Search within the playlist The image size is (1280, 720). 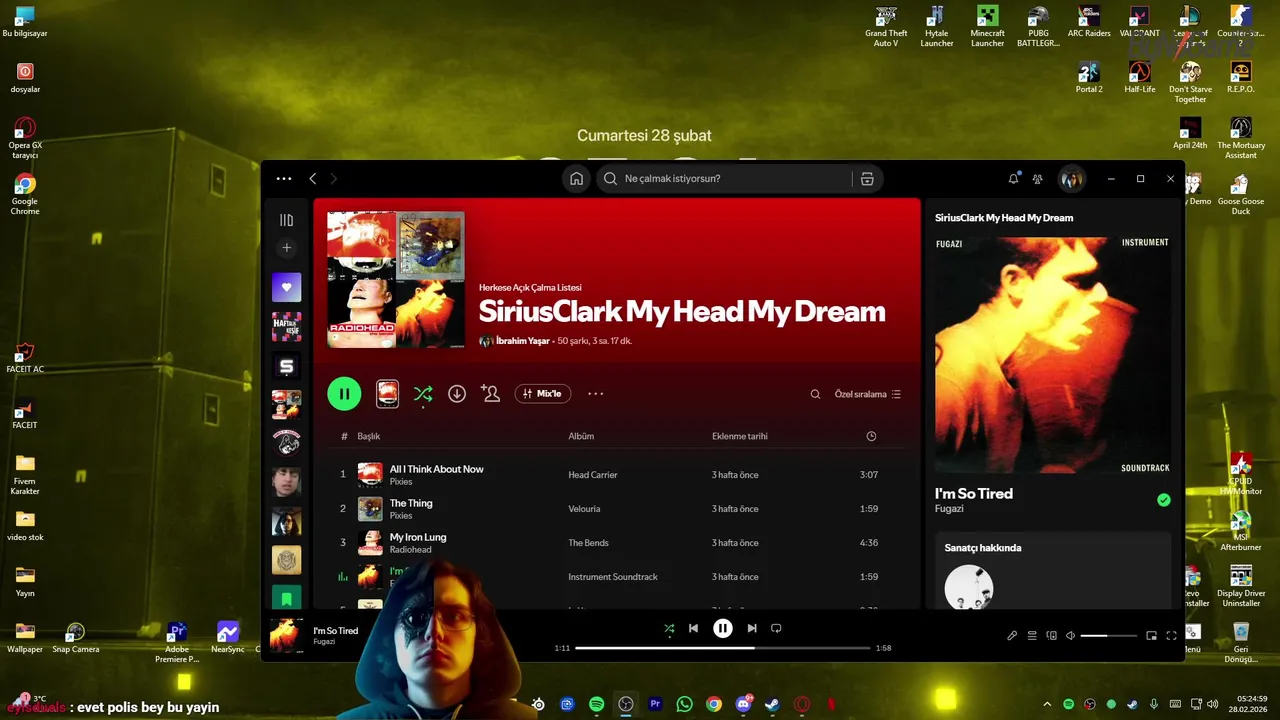pos(815,394)
